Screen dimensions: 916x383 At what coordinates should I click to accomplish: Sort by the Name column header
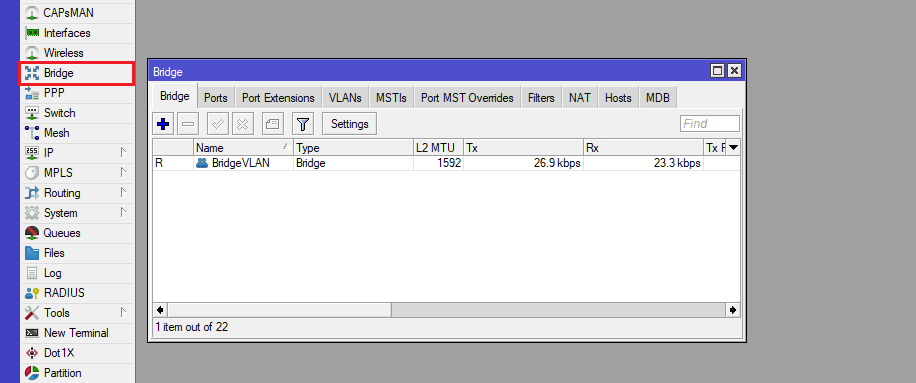(243, 148)
